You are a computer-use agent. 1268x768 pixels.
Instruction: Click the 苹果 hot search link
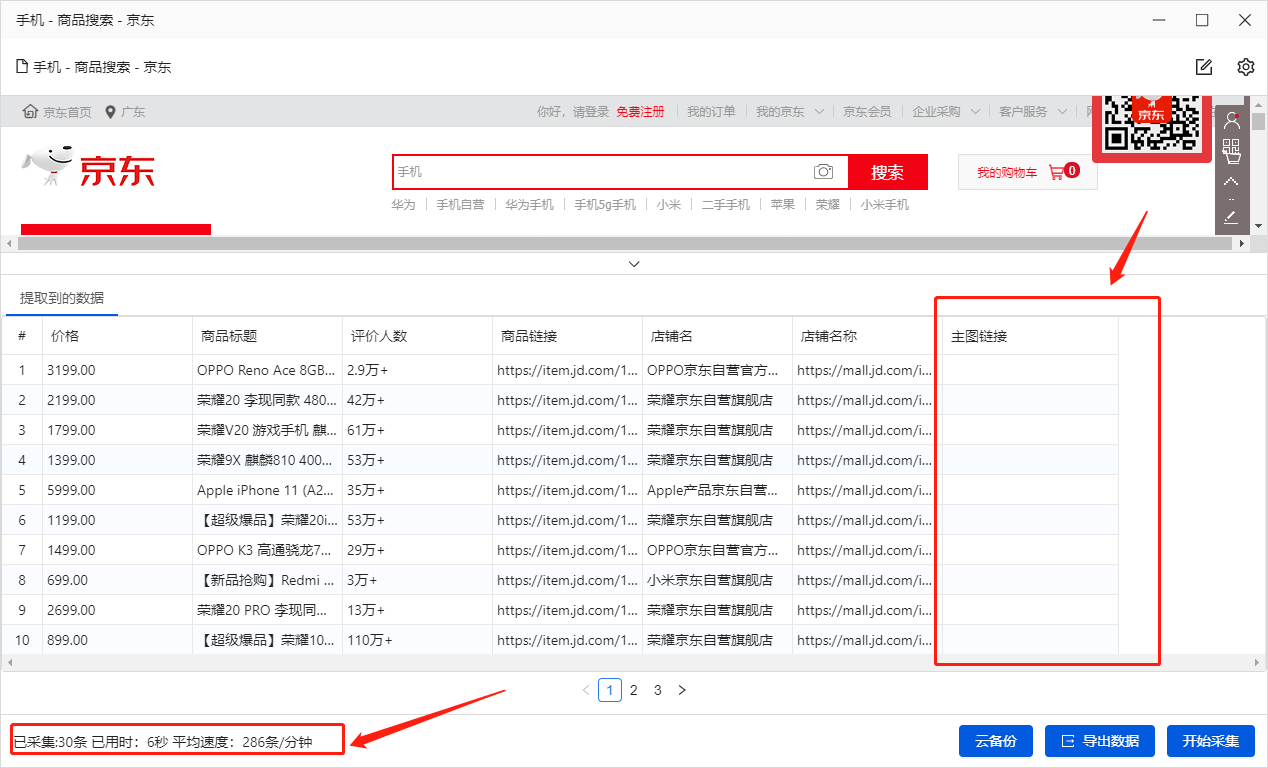click(783, 205)
